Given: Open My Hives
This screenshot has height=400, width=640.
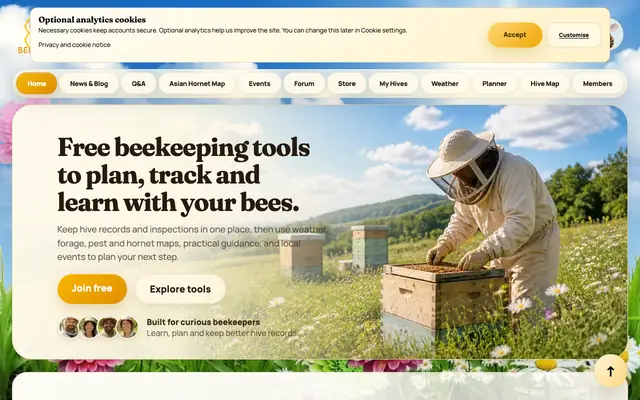Looking at the screenshot, I should (393, 84).
